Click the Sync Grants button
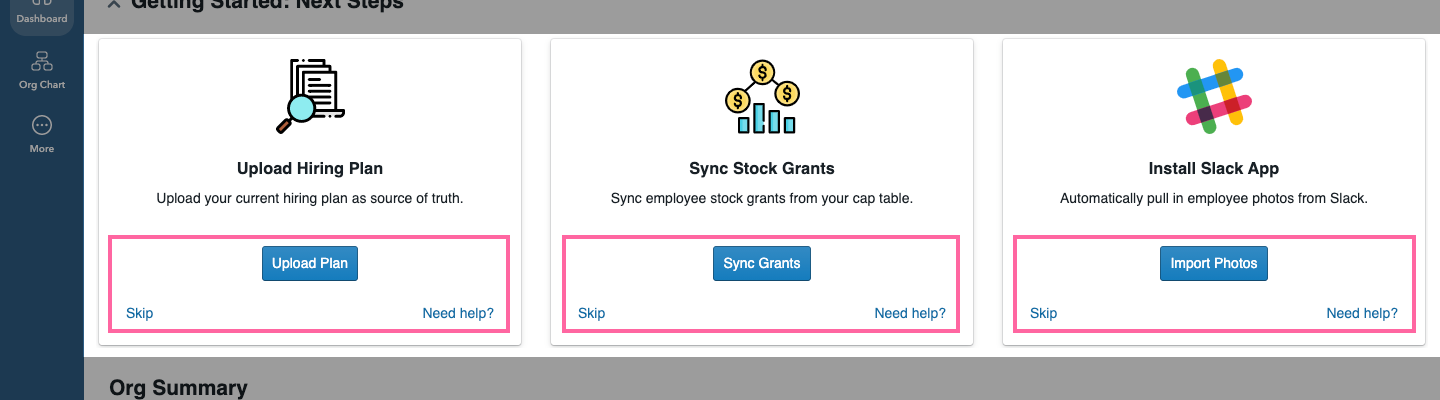The height and width of the screenshot is (400, 1440). pos(762,264)
